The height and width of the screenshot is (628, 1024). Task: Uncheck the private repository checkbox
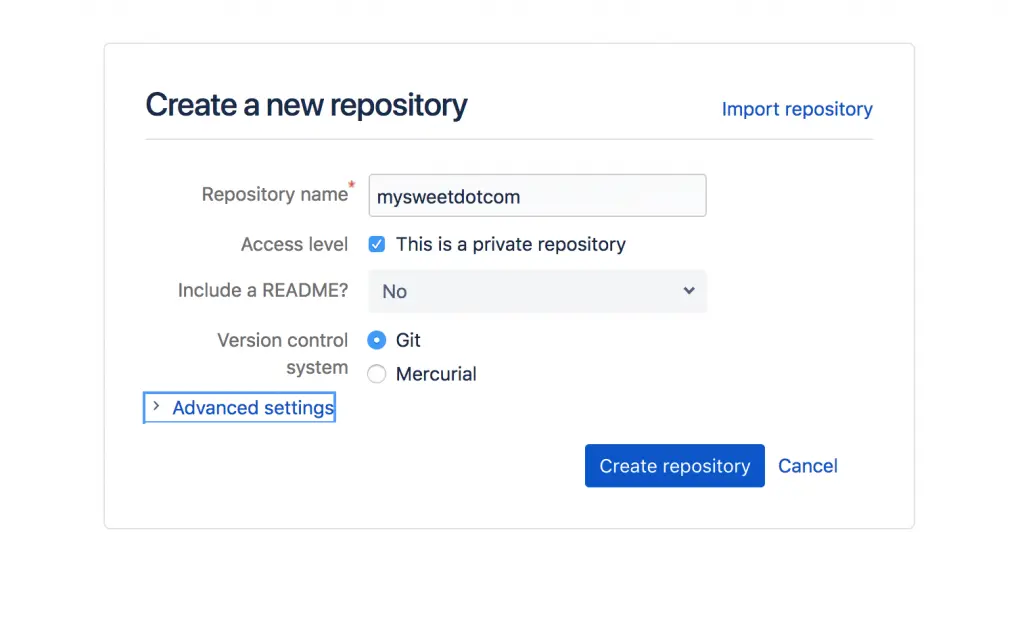click(377, 244)
